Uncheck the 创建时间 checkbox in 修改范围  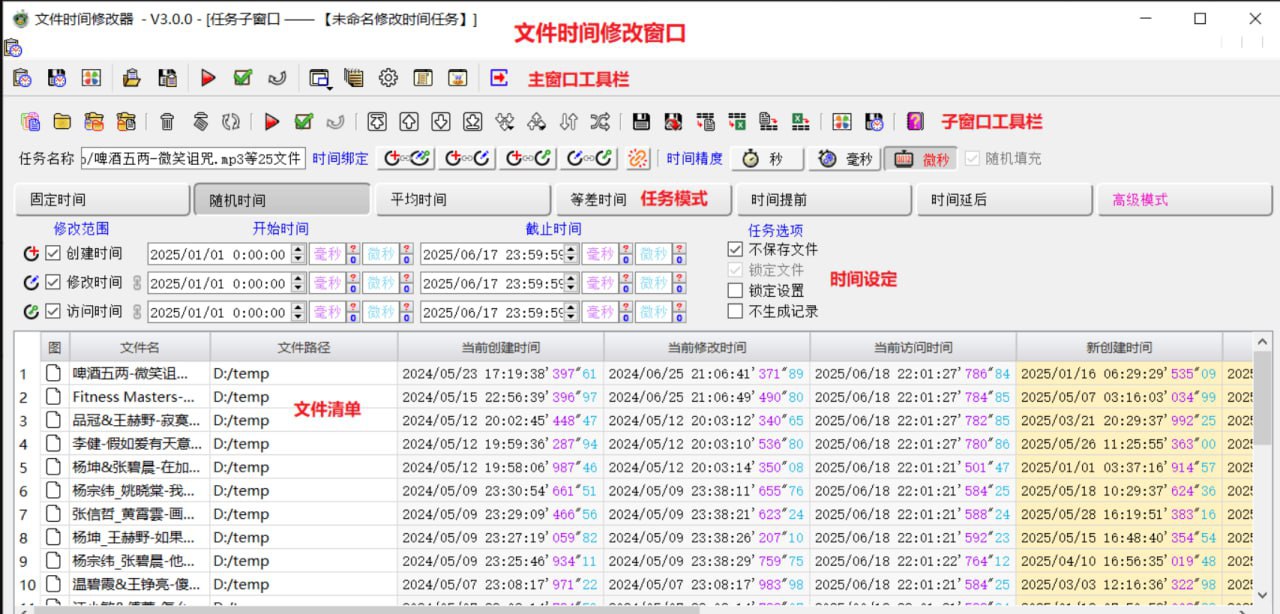[x=52, y=253]
